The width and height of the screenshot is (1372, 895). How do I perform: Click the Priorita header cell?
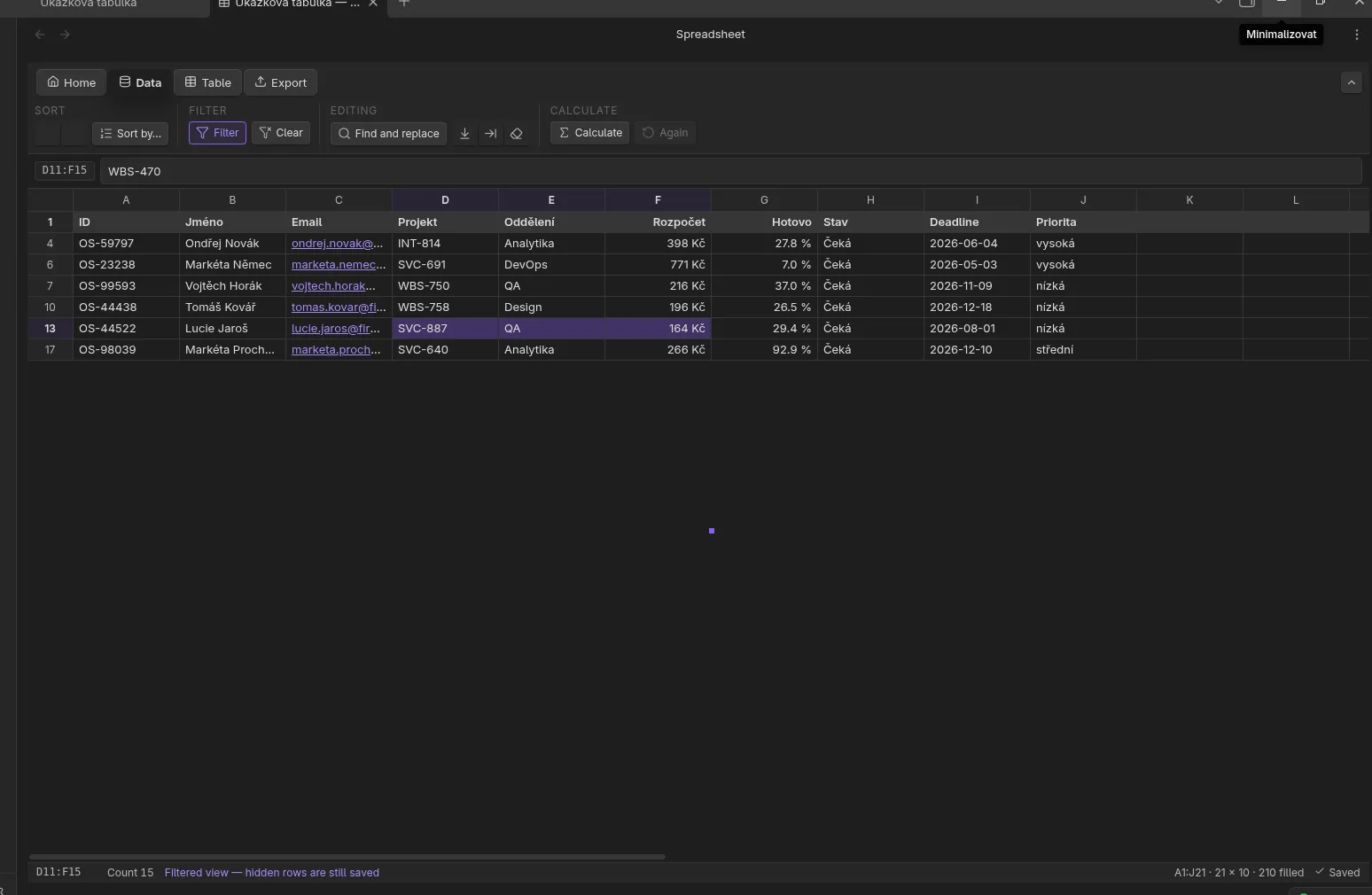(1083, 222)
